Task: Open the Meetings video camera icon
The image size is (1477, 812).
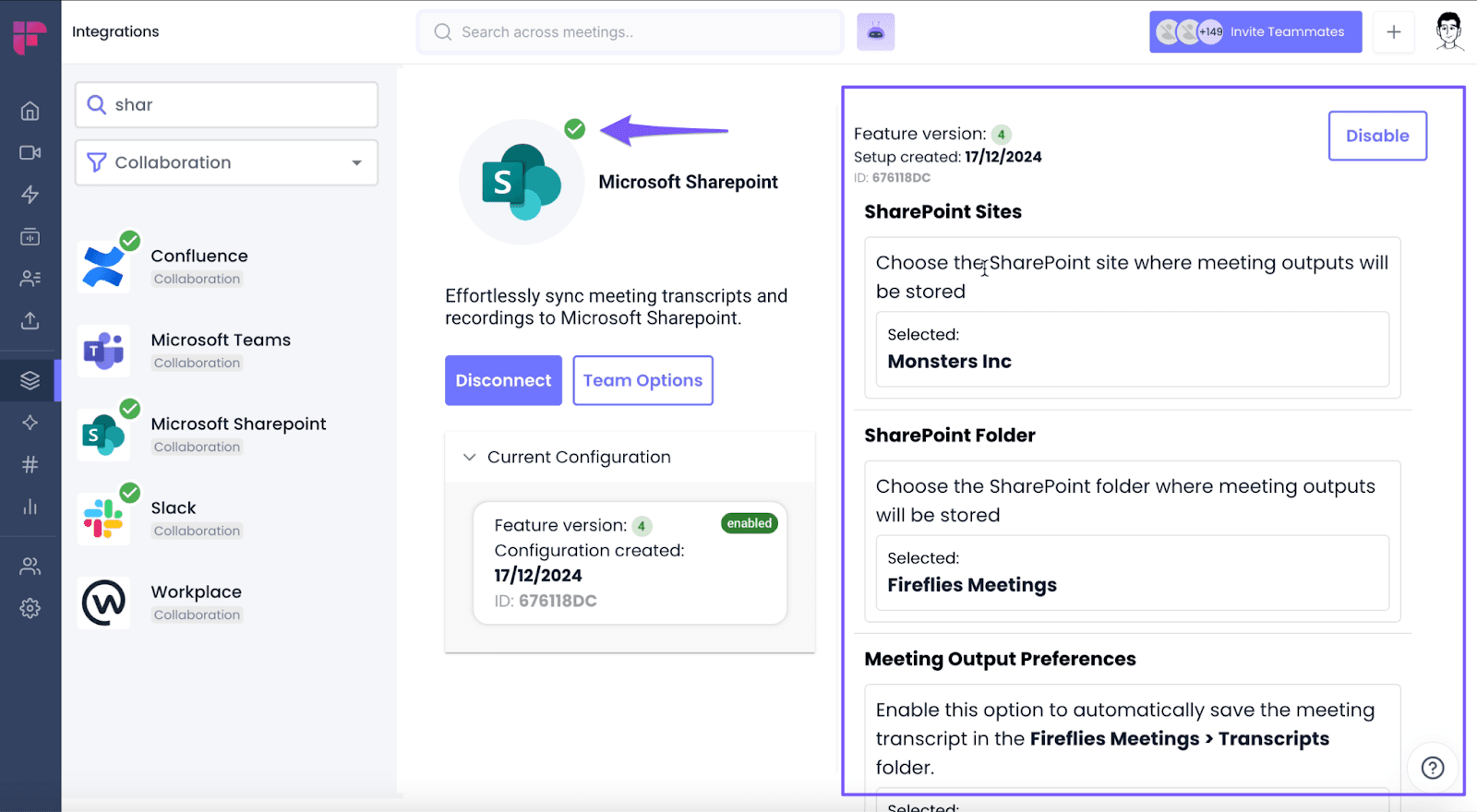Action: (x=30, y=152)
